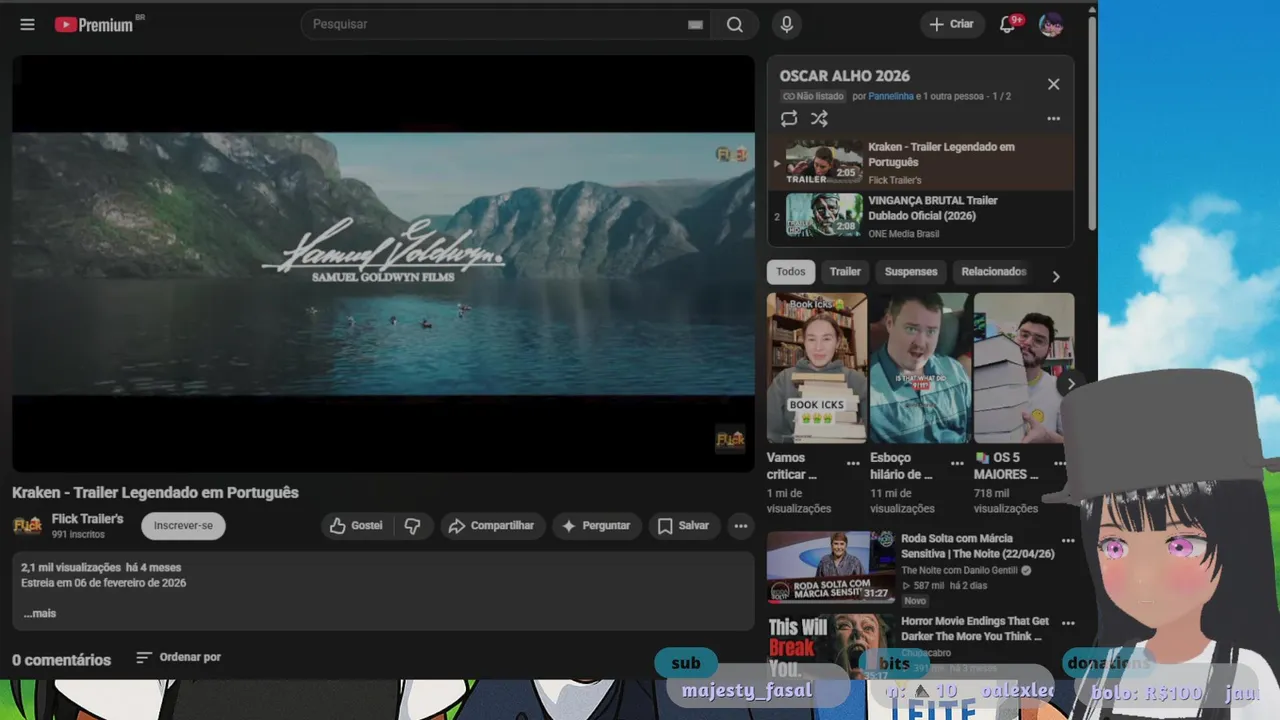The width and height of the screenshot is (1280, 720).
Task: Open options for Esboço hilário short
Action: pos(957,463)
